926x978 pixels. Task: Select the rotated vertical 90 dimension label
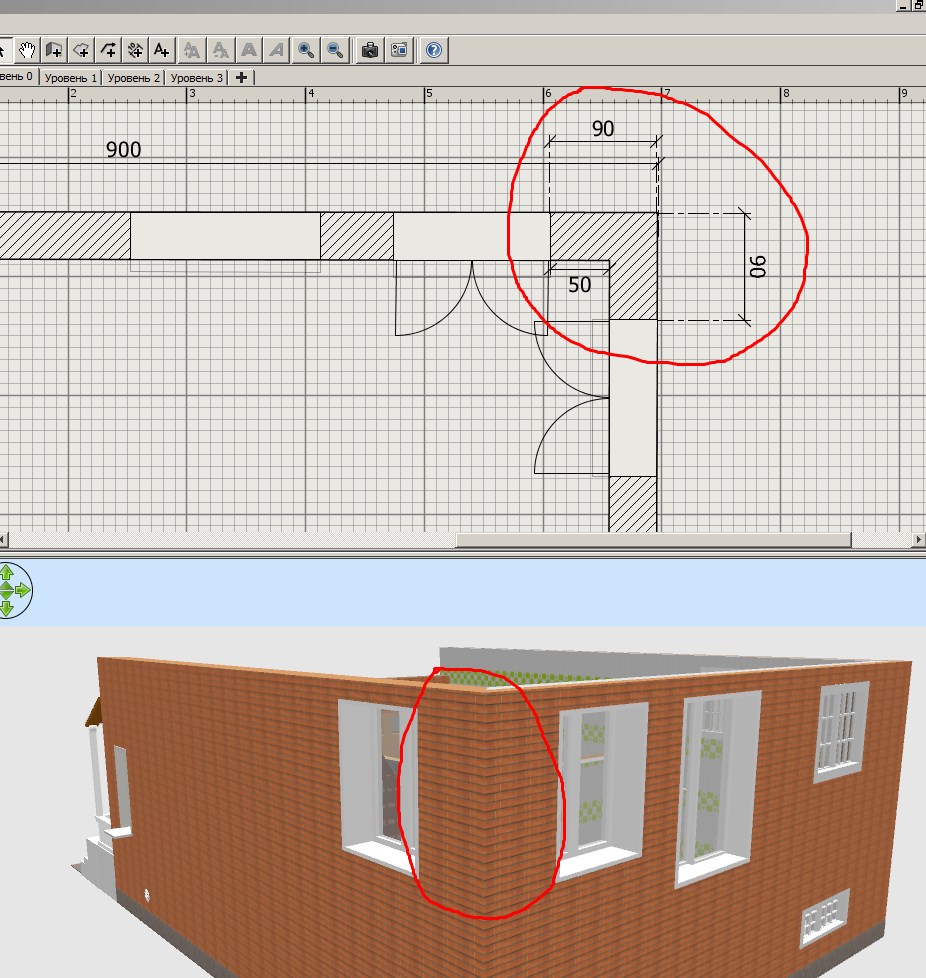click(x=758, y=266)
